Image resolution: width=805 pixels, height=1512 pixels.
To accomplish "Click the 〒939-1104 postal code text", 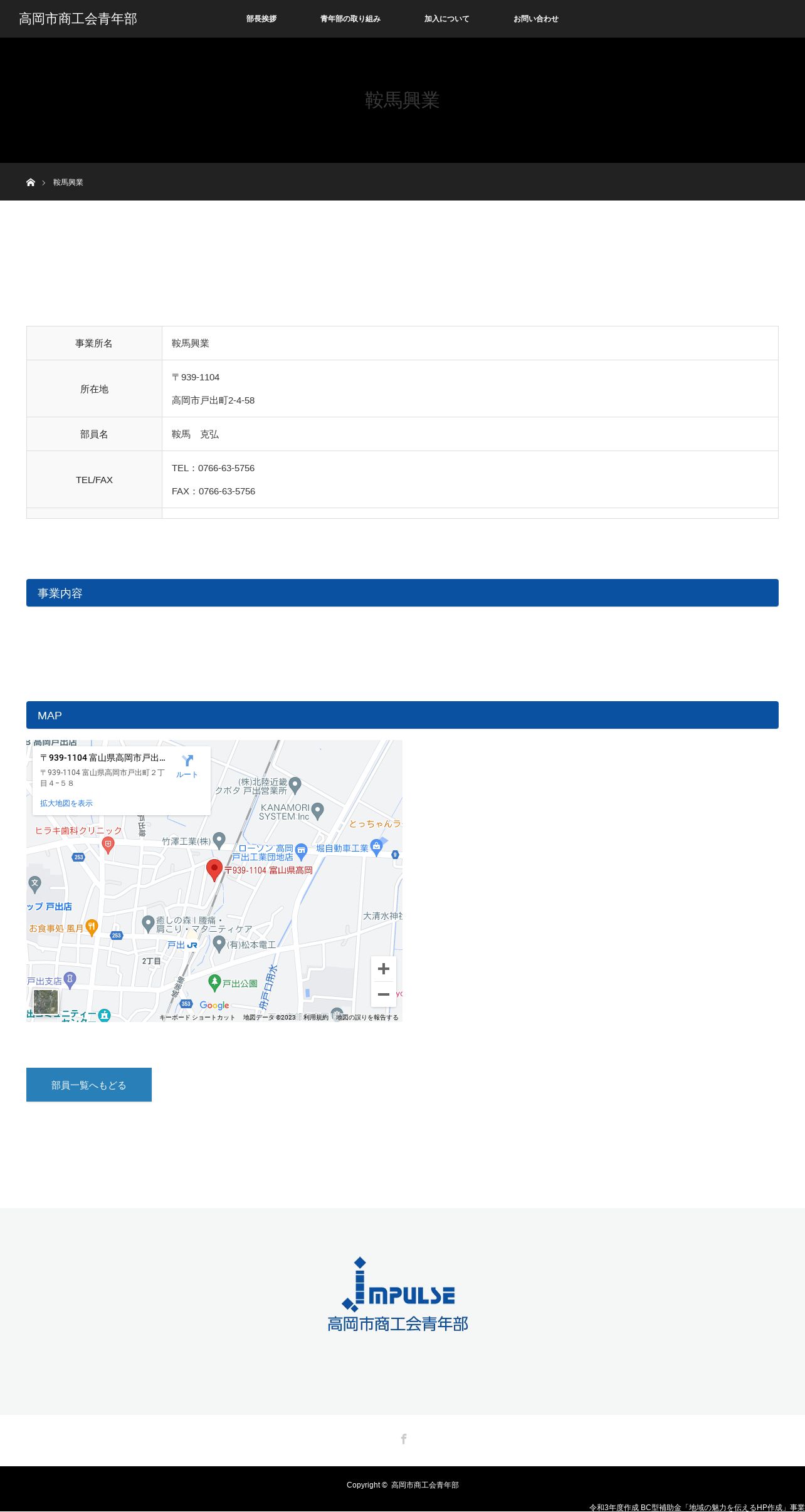I will click(x=196, y=377).
